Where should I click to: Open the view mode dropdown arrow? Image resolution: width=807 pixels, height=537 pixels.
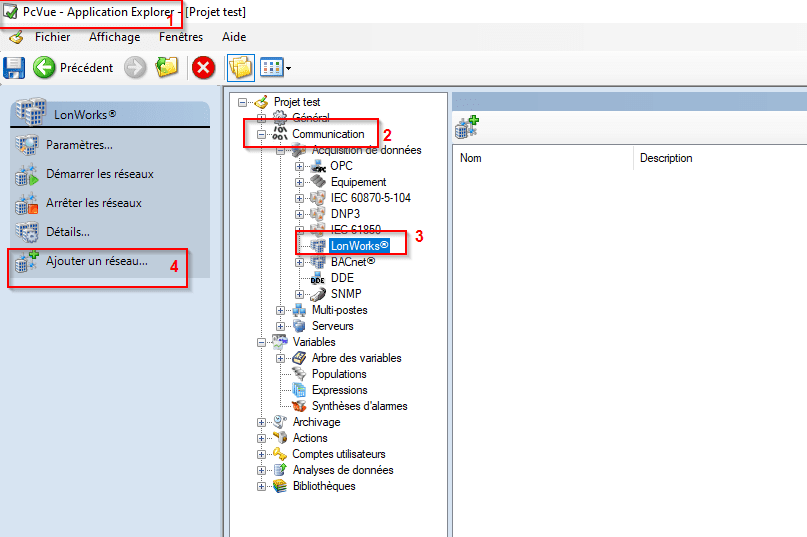point(288,69)
